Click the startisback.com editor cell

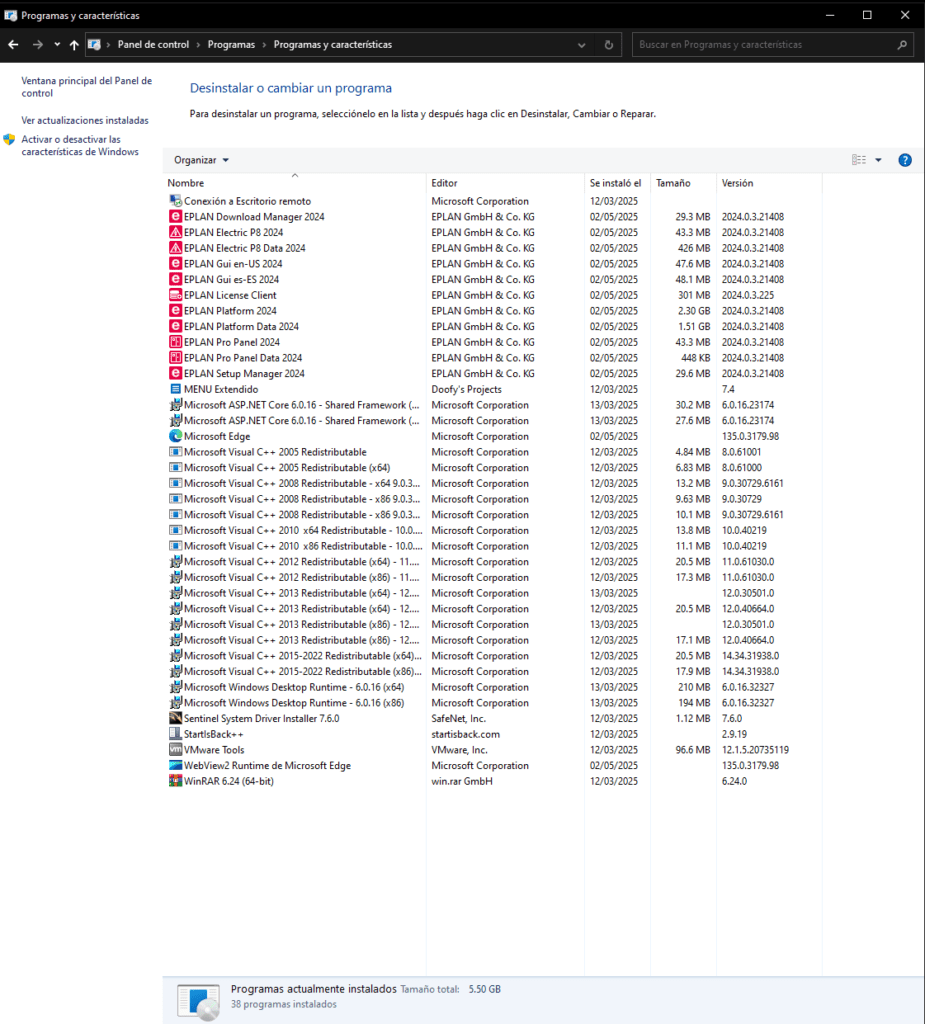465,734
